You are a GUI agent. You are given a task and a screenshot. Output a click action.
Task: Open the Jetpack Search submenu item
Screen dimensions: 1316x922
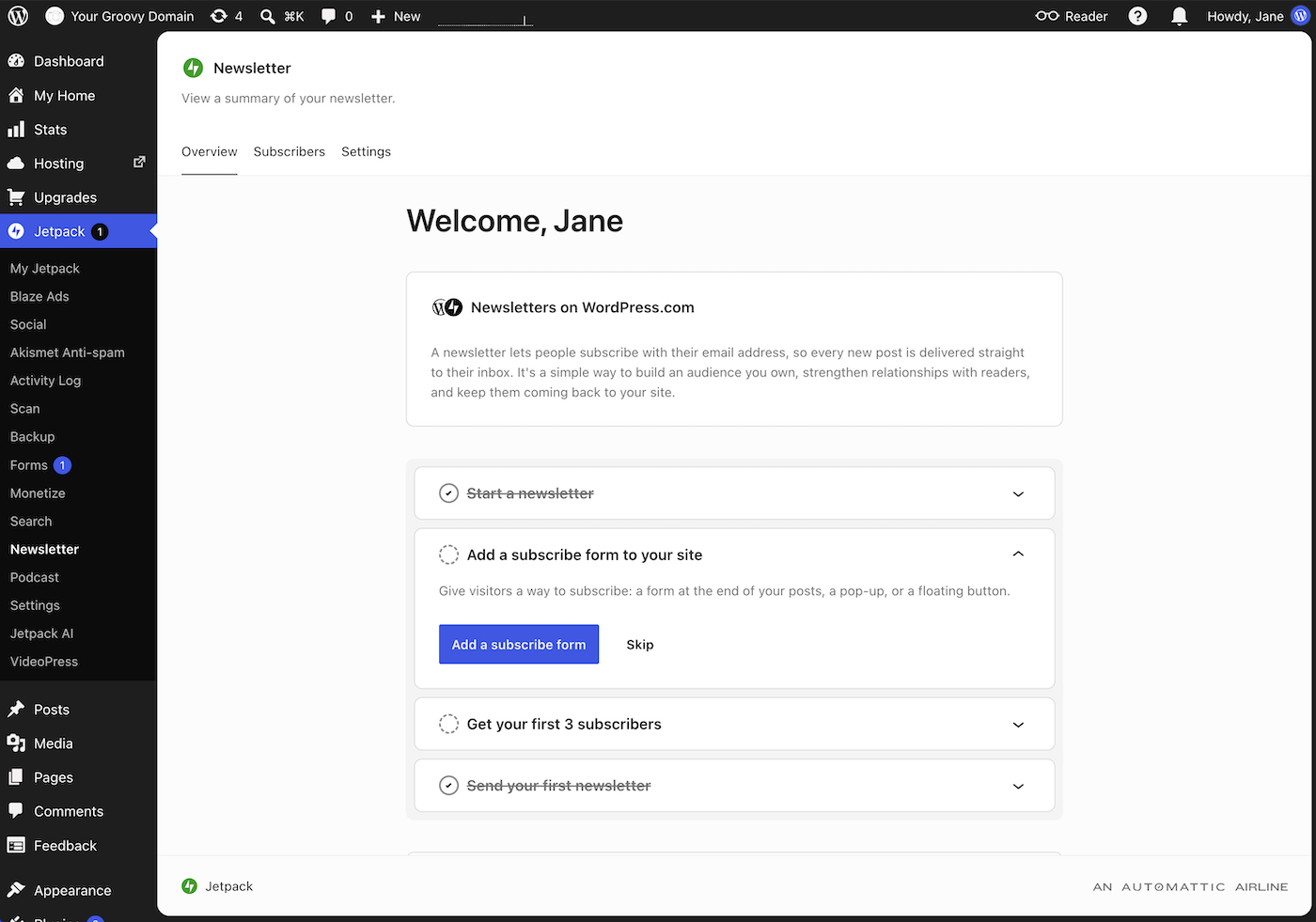coord(31,522)
